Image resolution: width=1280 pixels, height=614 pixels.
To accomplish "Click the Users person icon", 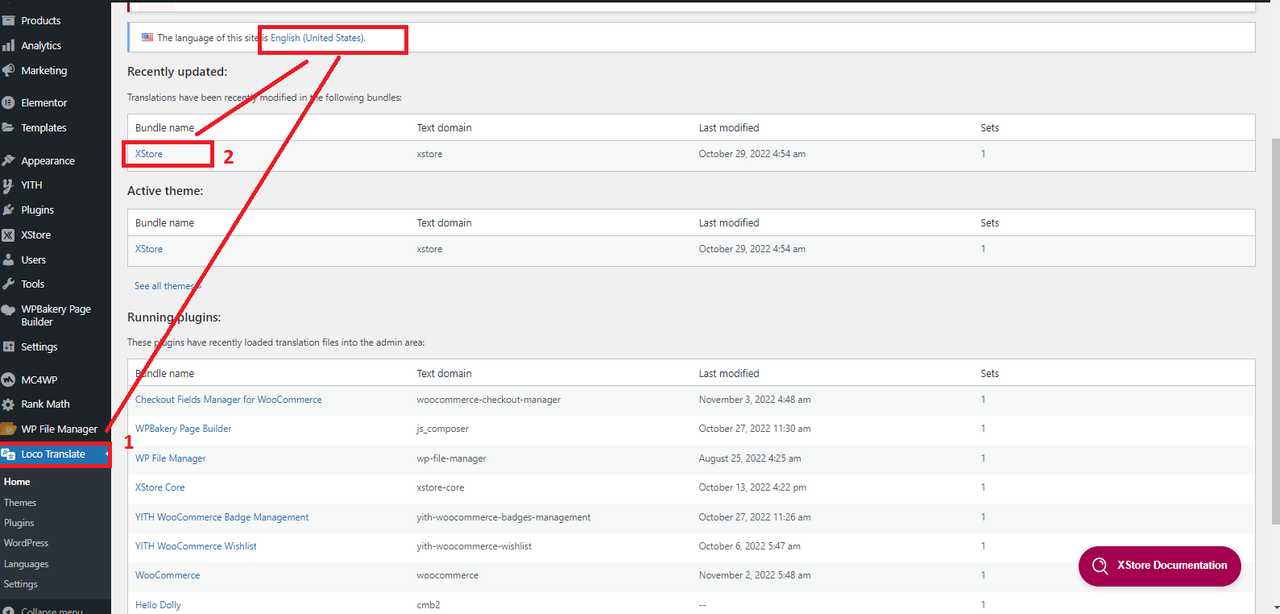I will click(x=9, y=259).
